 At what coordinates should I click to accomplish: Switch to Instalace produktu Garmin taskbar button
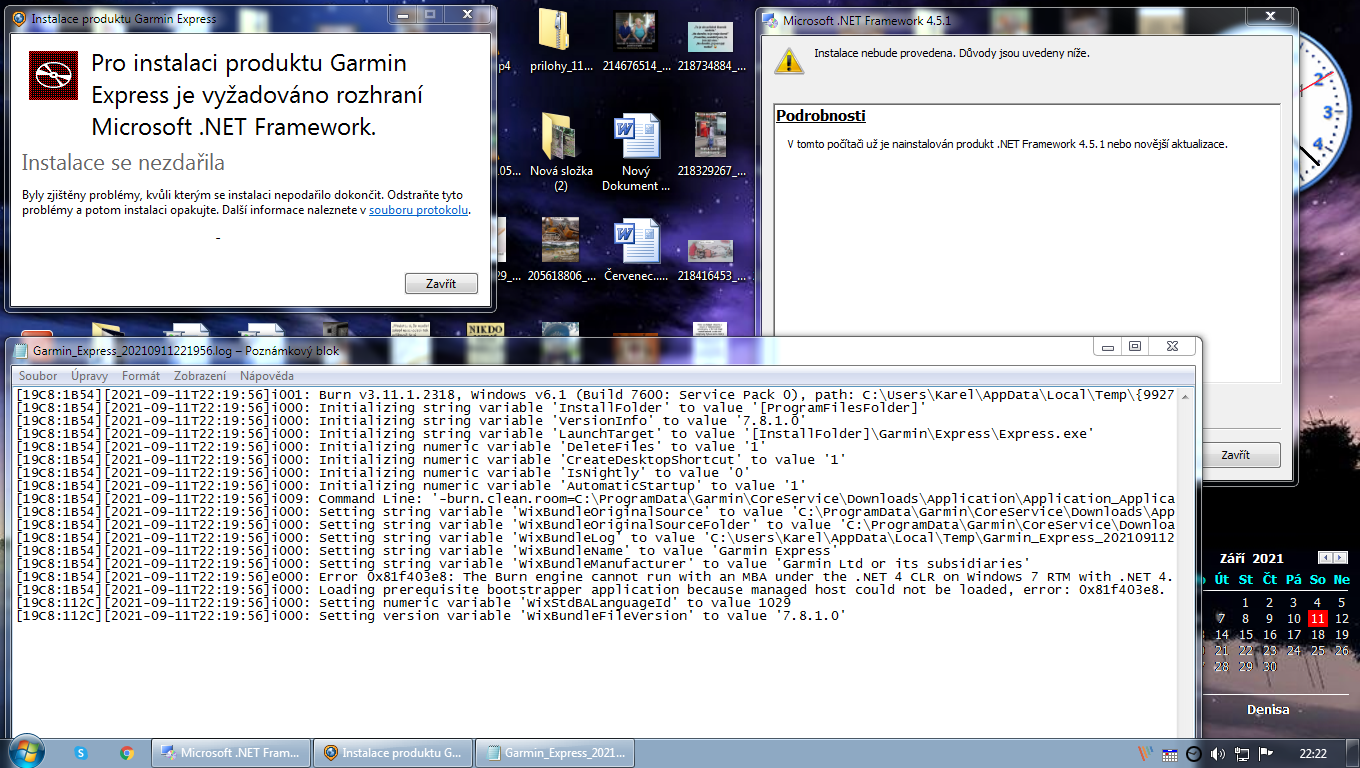click(391, 753)
